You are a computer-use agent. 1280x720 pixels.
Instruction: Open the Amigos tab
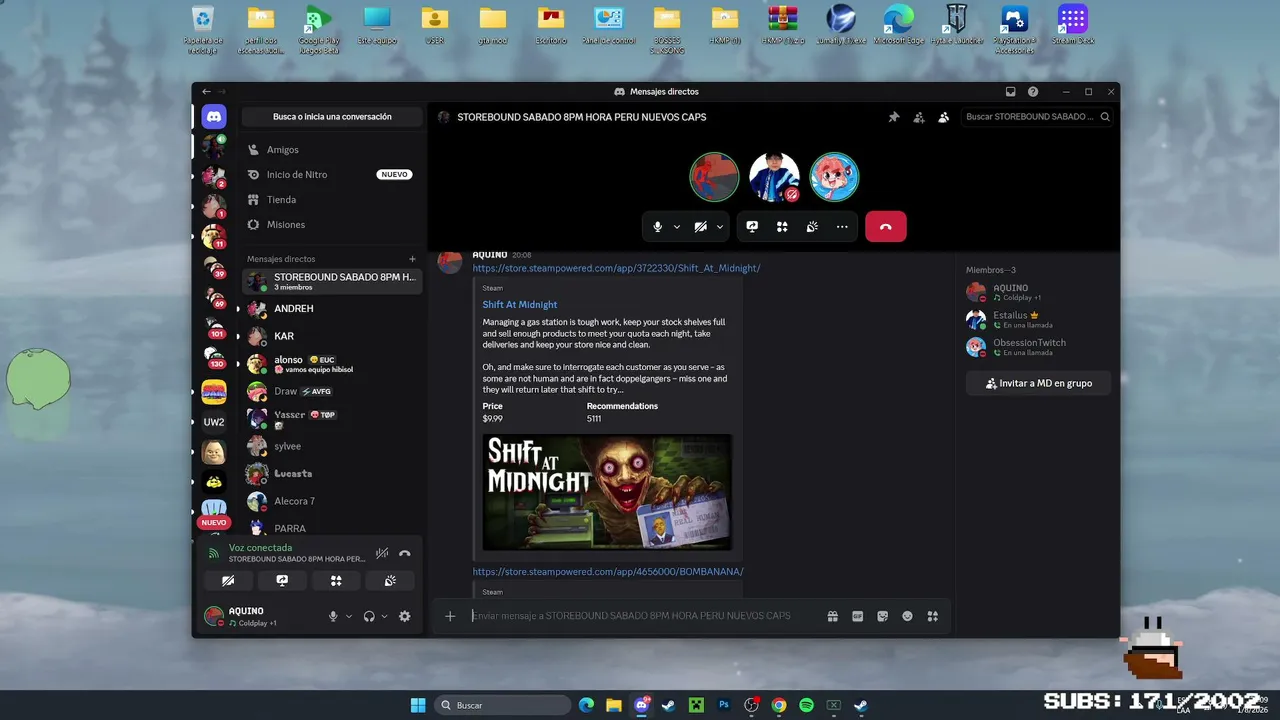(332, 150)
